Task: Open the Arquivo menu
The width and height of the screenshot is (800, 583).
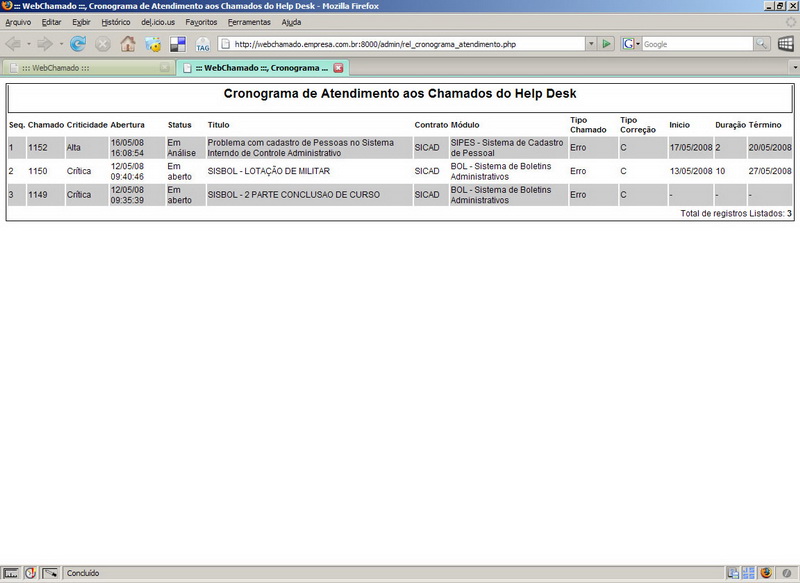Action: (x=18, y=22)
